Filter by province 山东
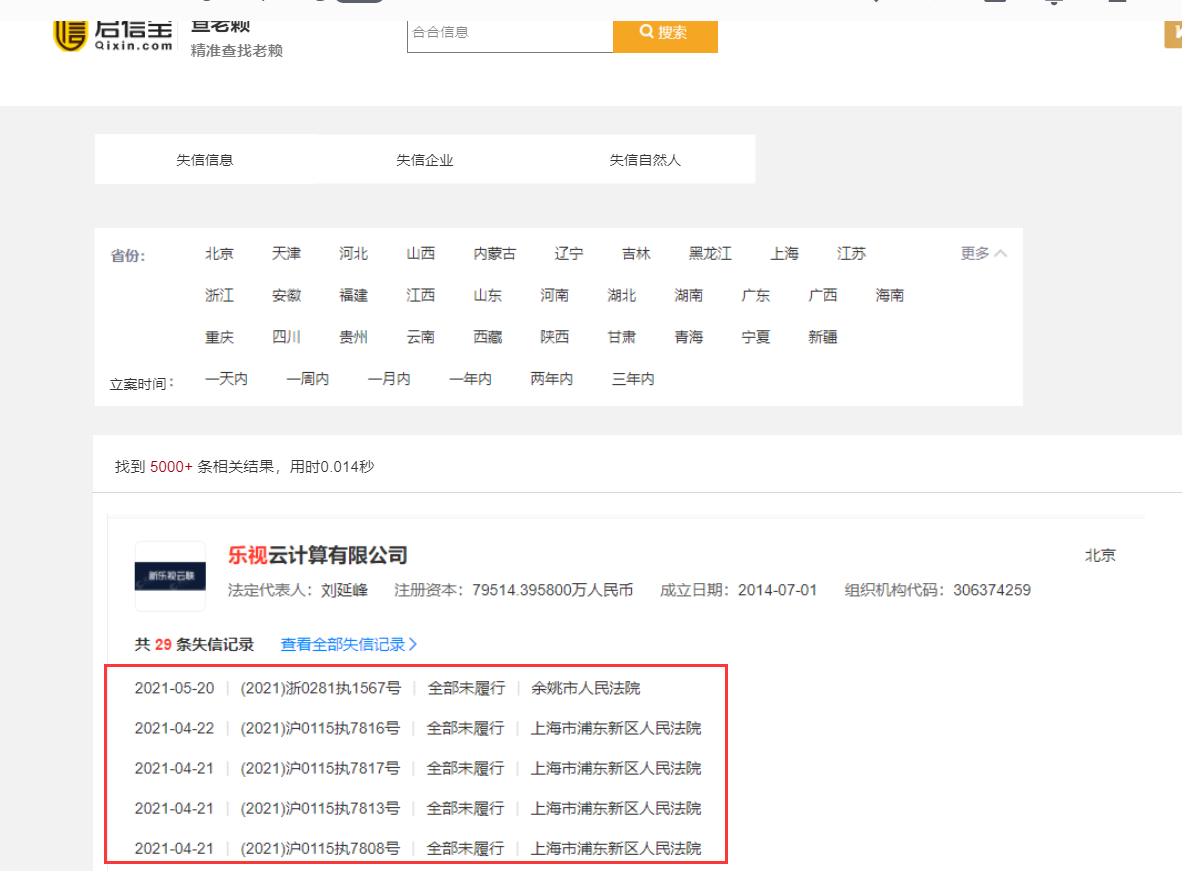The image size is (1182, 871). coord(488,295)
